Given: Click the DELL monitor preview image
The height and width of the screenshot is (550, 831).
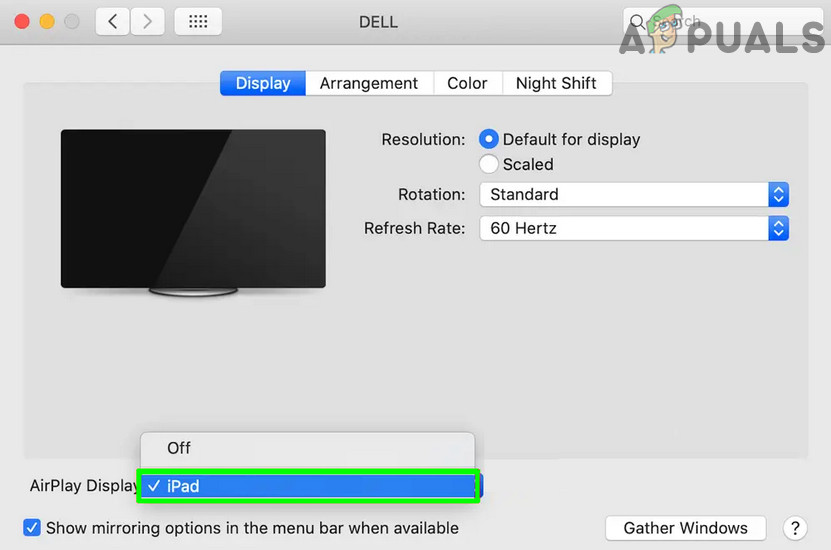Looking at the screenshot, I should (x=193, y=212).
